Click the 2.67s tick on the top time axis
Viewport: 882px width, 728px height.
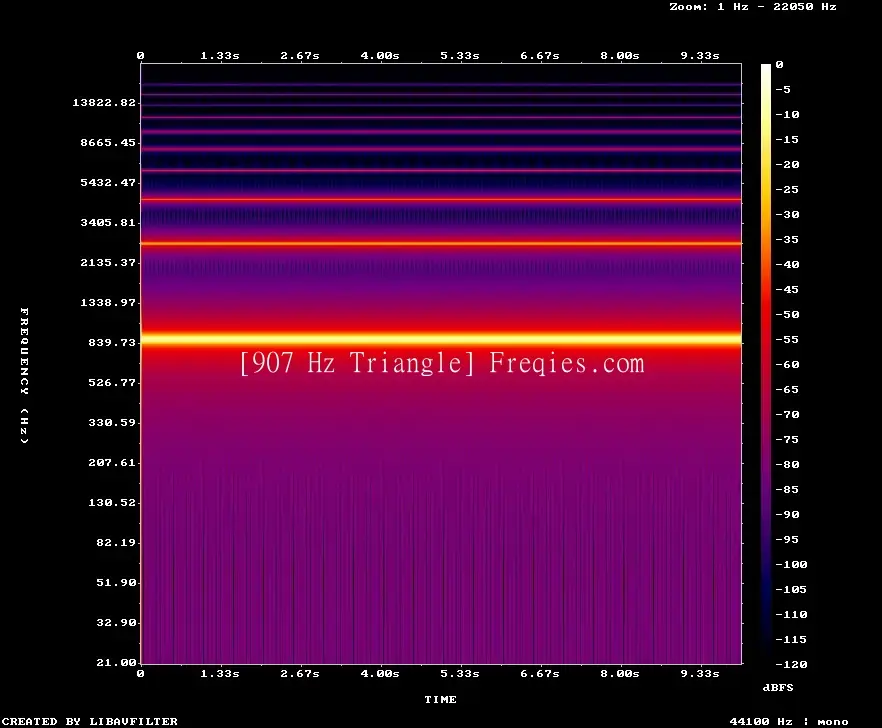(300, 56)
